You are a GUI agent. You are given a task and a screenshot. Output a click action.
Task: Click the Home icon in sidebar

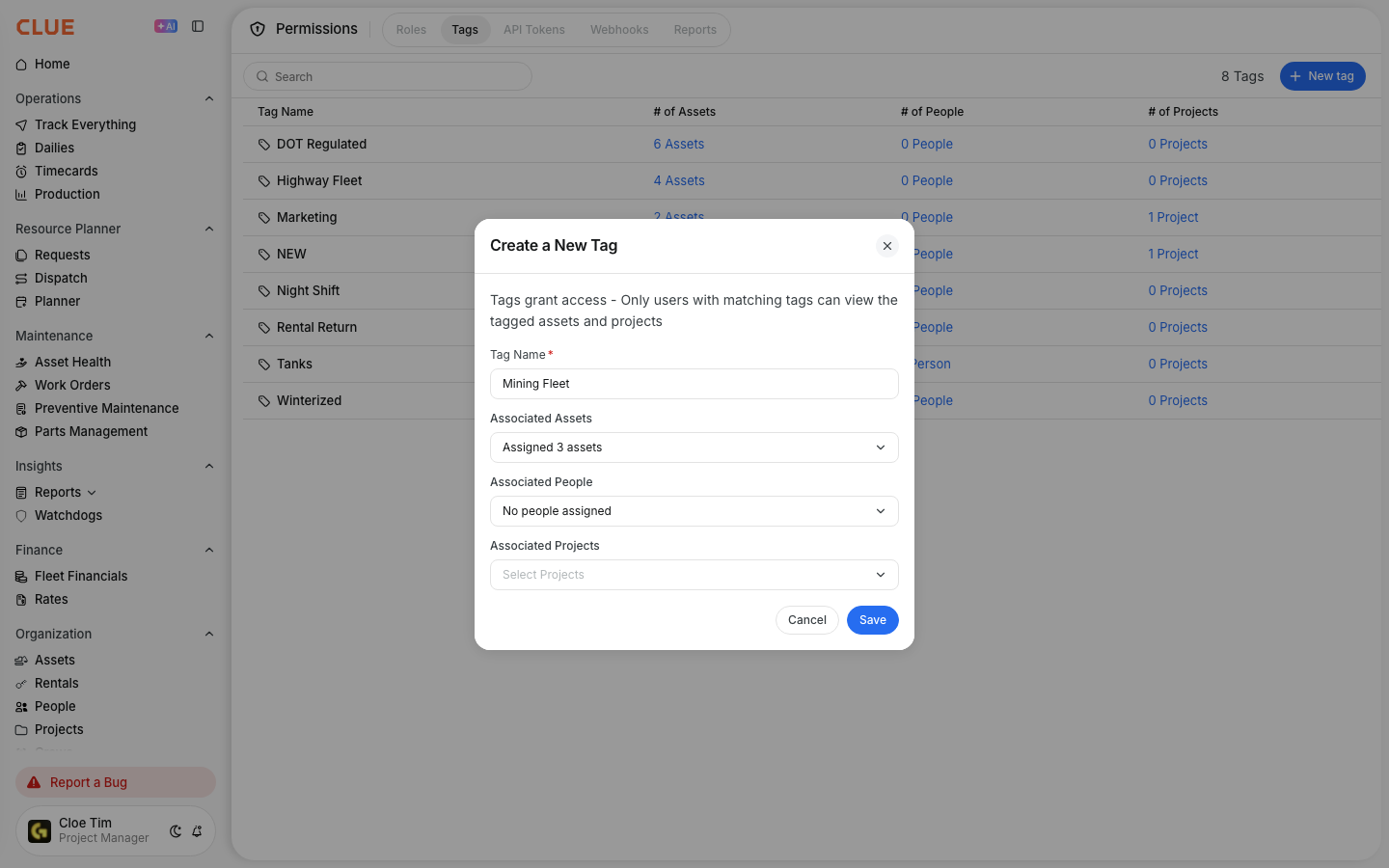click(21, 65)
